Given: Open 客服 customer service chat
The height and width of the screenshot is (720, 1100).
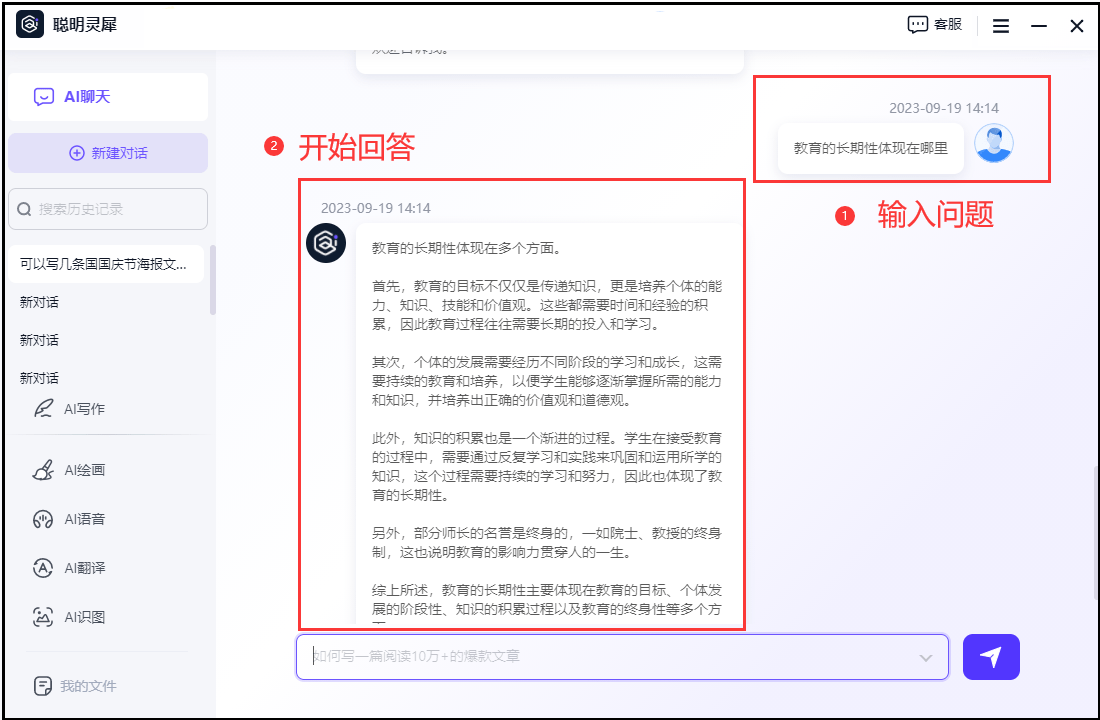Looking at the screenshot, I should click(x=934, y=25).
